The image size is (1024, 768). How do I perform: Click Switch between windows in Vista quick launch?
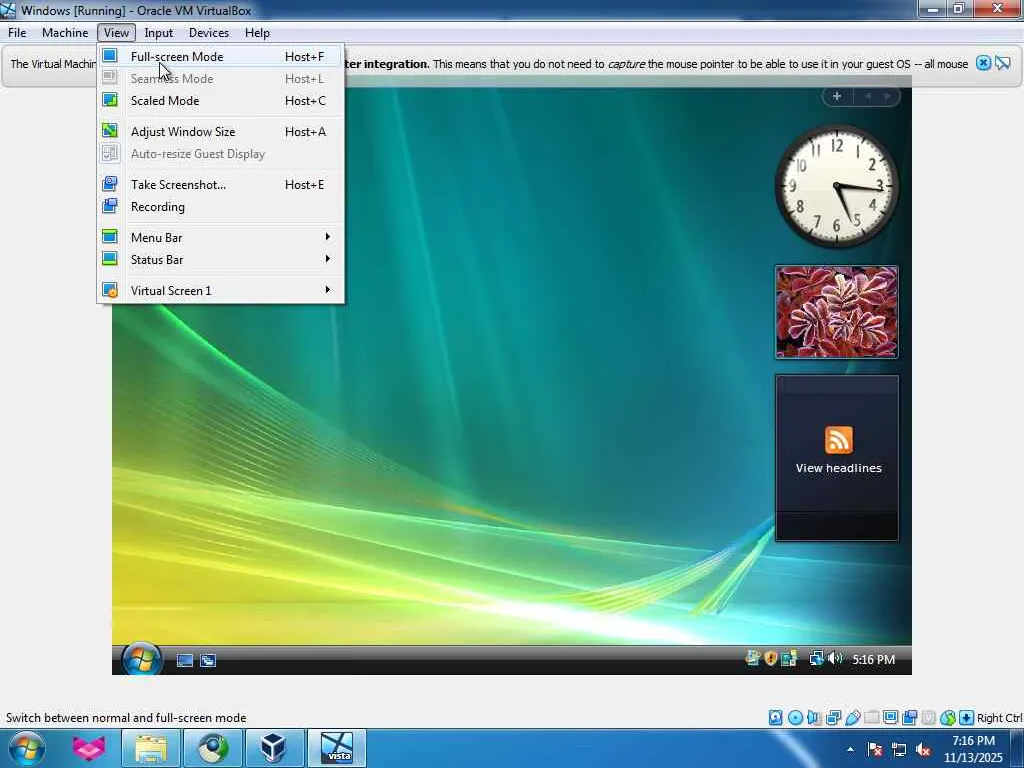(208, 660)
